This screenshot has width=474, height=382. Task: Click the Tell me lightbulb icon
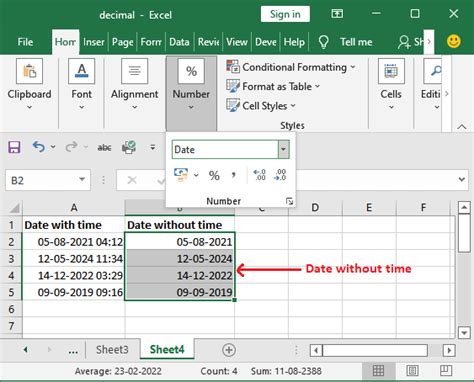pyautogui.click(x=324, y=42)
